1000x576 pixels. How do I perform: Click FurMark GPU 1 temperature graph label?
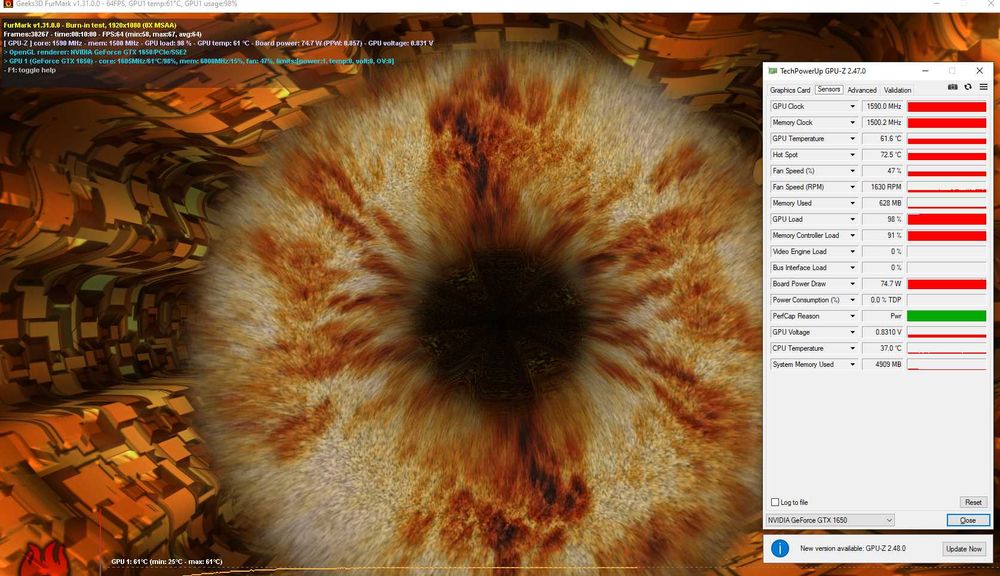point(166,562)
